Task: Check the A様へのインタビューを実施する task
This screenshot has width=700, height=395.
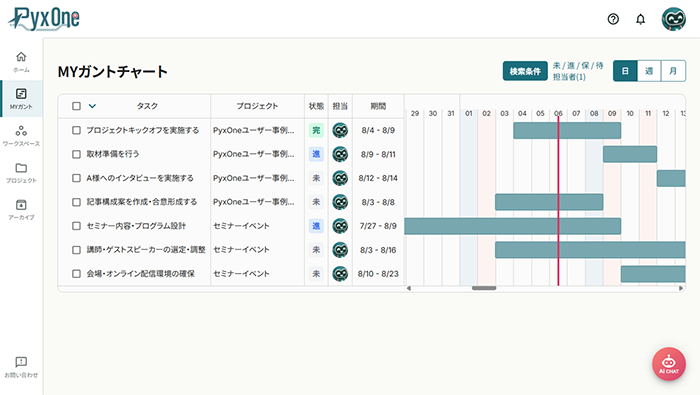Action: click(x=76, y=178)
